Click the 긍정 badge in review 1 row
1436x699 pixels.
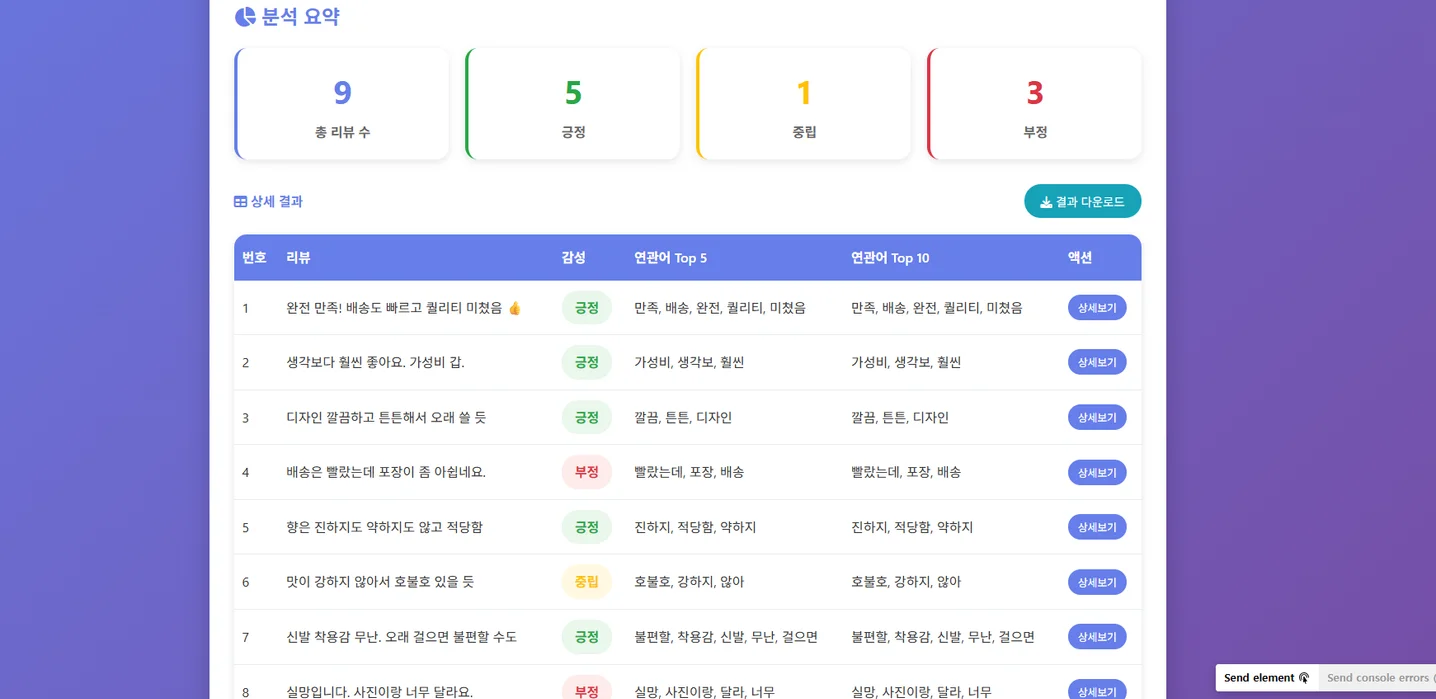point(587,307)
